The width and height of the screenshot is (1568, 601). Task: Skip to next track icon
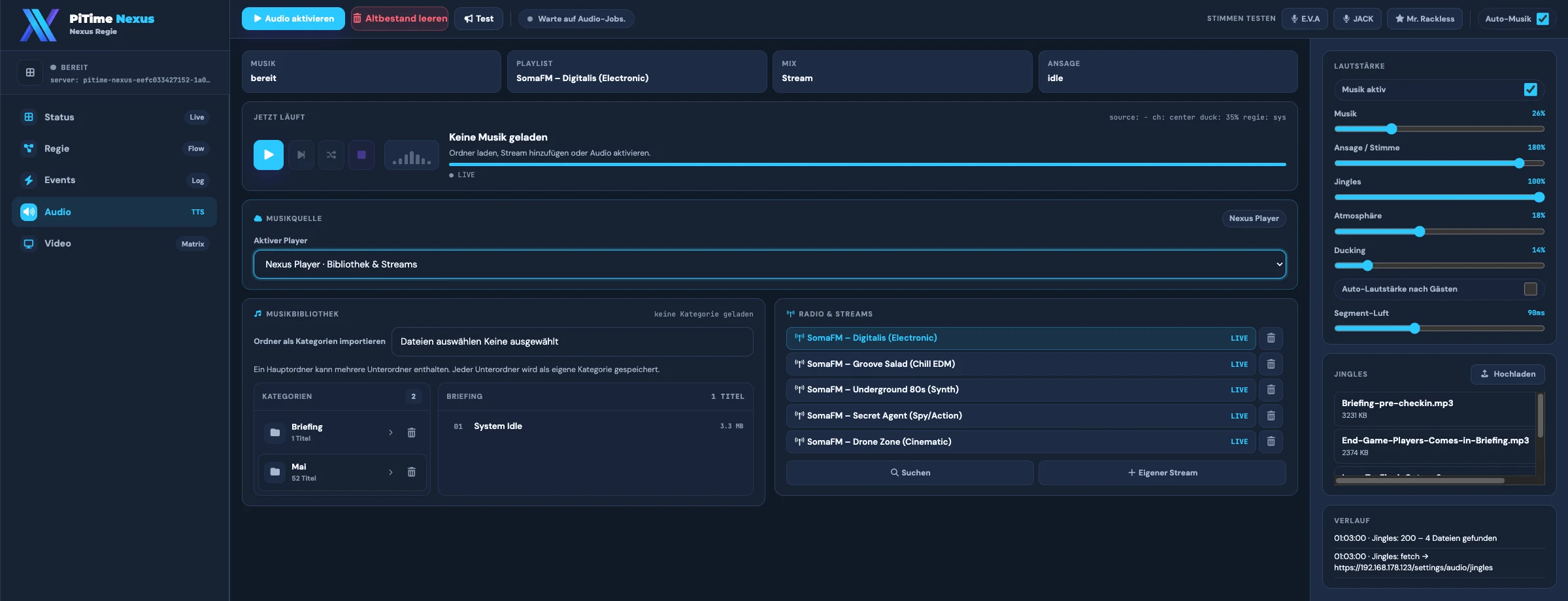pos(301,155)
